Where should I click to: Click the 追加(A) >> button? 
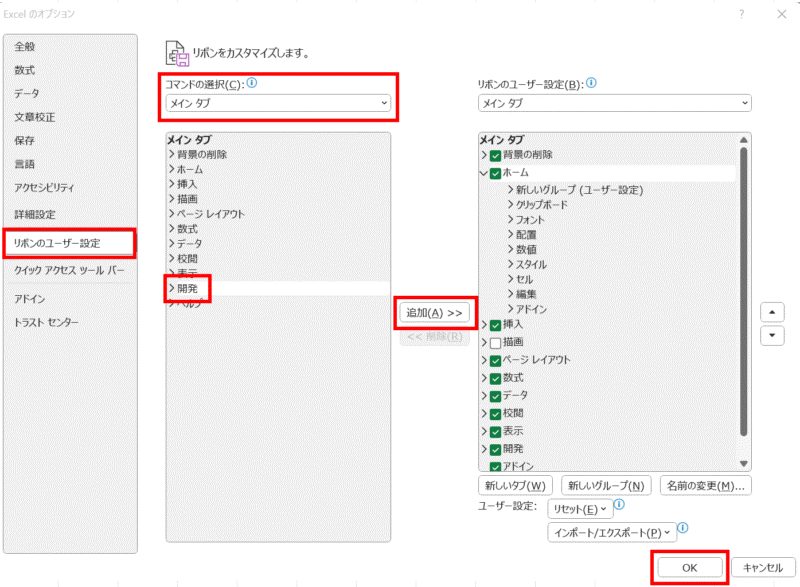[x=434, y=313]
